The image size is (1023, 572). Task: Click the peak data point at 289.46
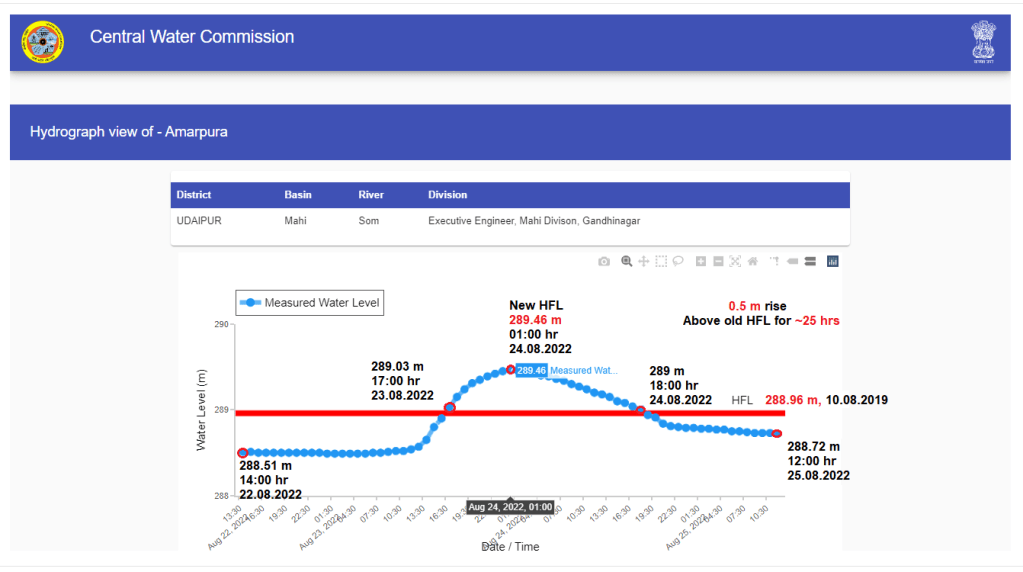(x=511, y=369)
